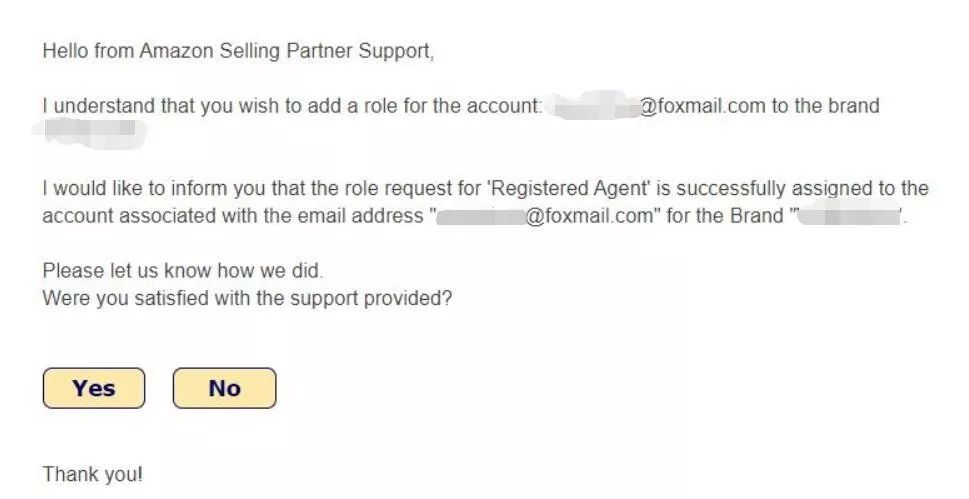This screenshot has height=499, width=969.
Task: Click the Thank you! closing line
Action: 93,472
